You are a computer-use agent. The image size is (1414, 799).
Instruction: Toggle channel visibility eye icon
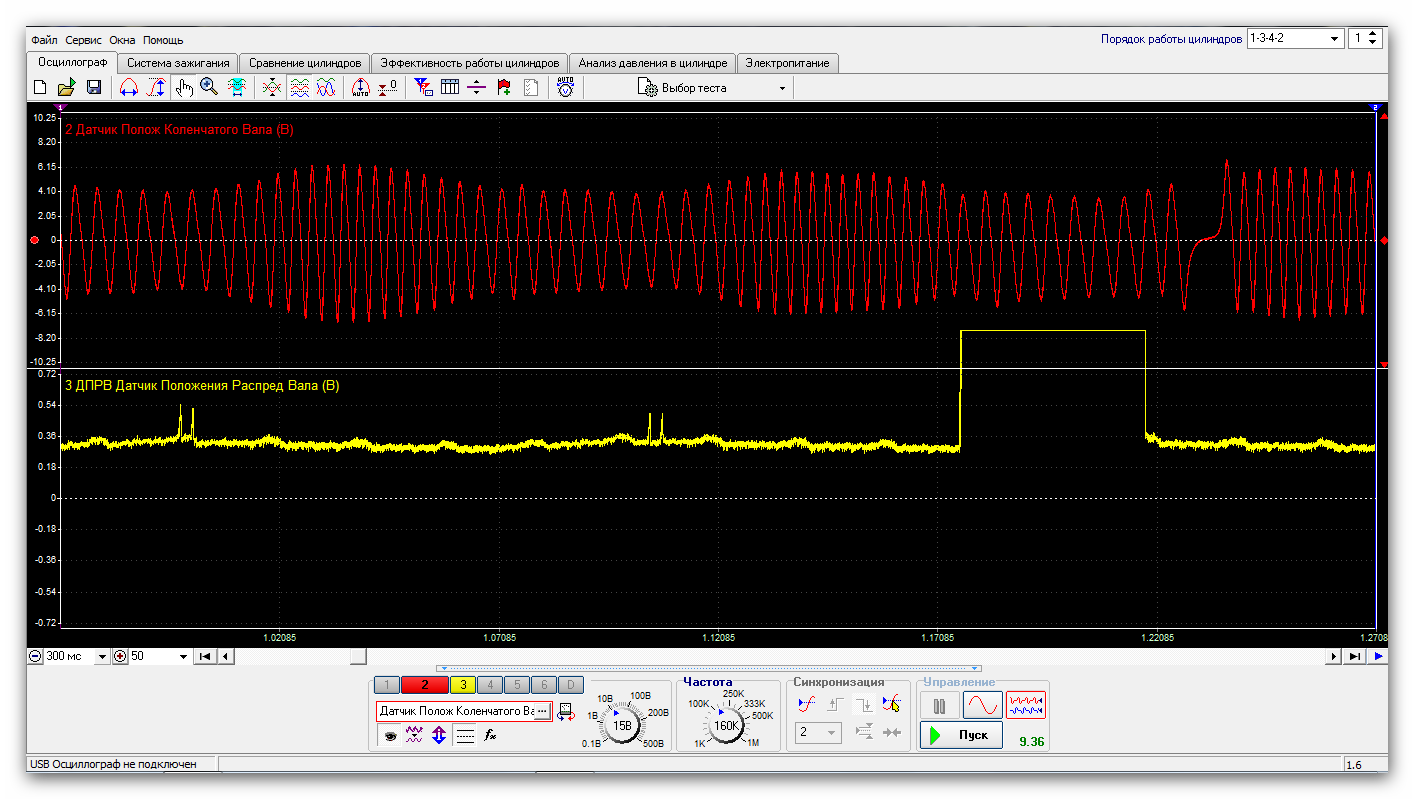[389, 735]
